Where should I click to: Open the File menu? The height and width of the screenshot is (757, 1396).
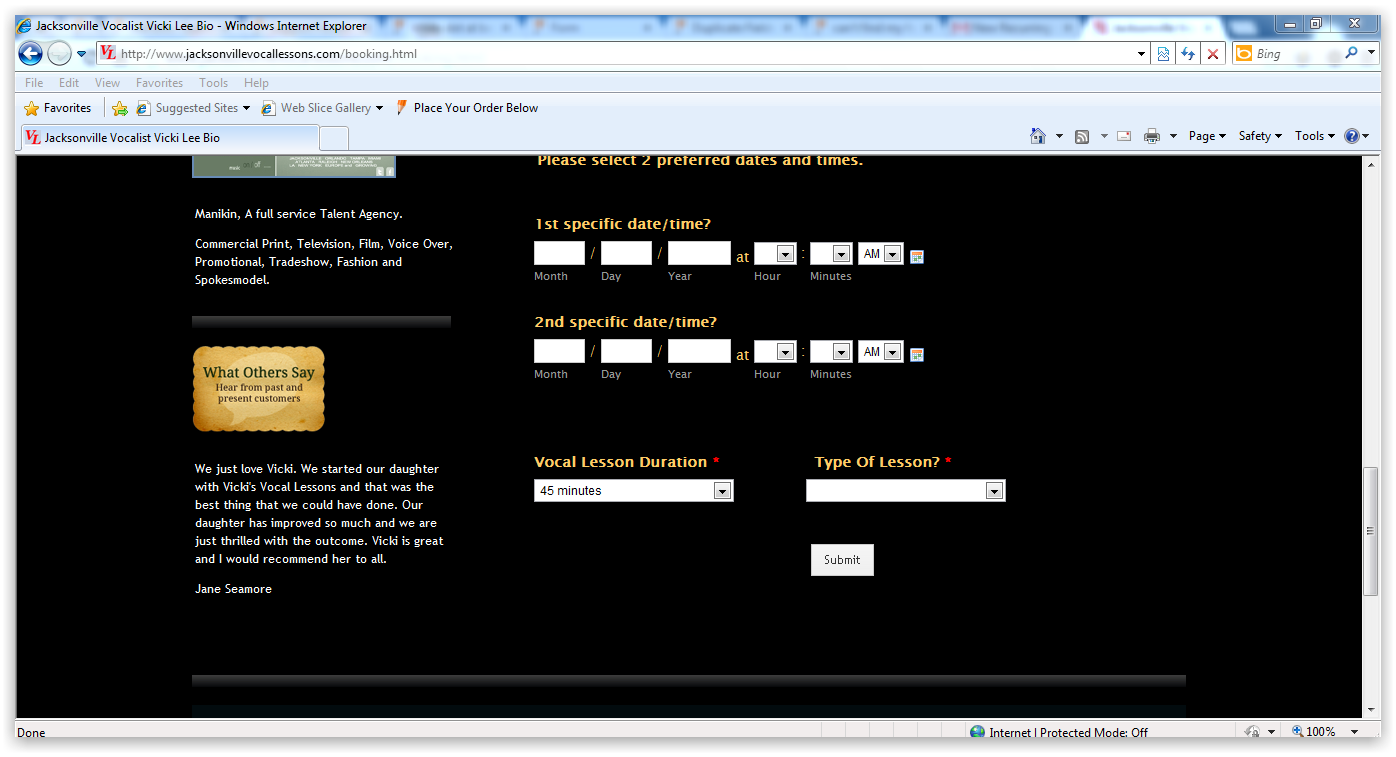[34, 83]
